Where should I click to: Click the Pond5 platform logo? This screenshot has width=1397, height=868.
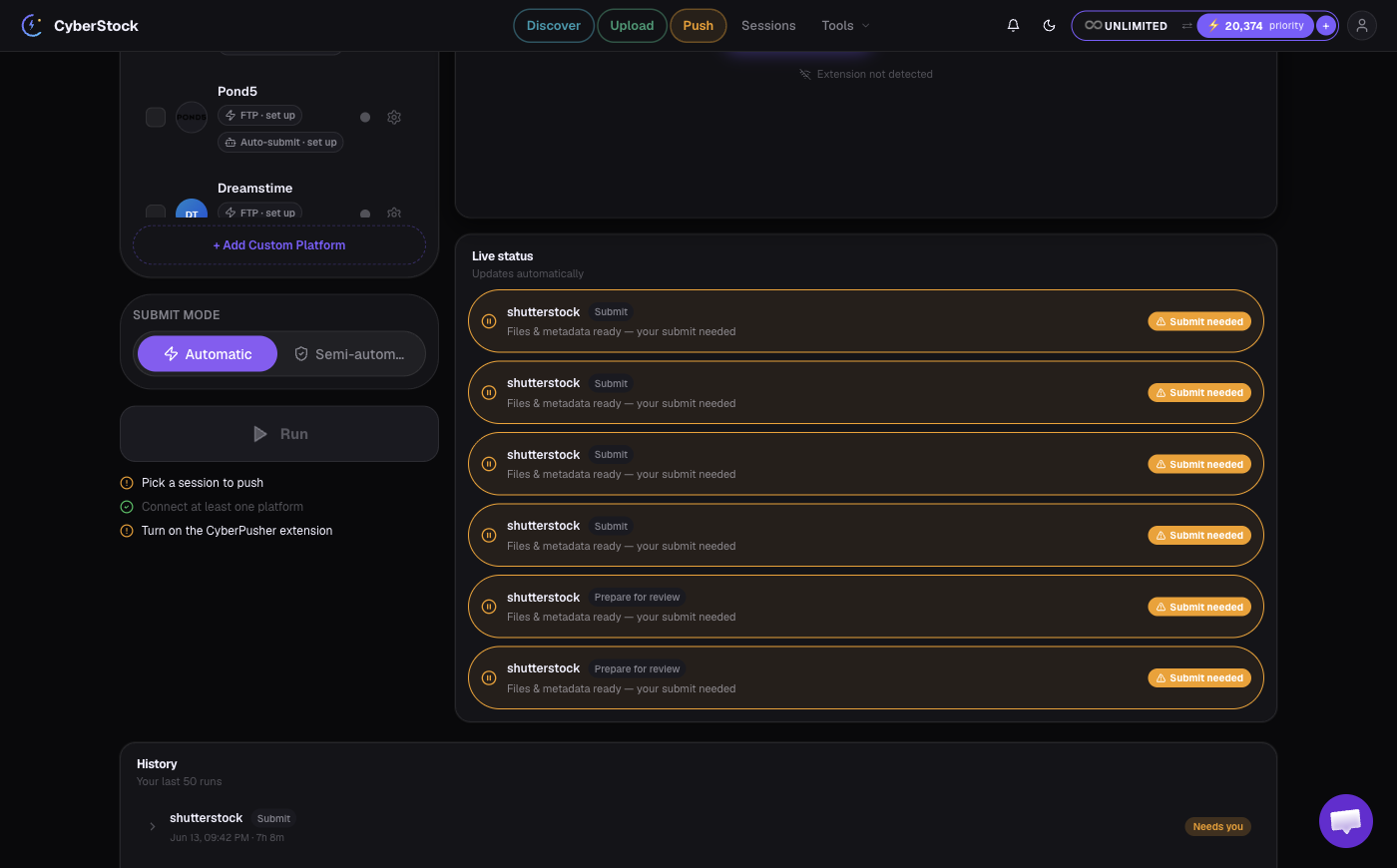tap(192, 117)
